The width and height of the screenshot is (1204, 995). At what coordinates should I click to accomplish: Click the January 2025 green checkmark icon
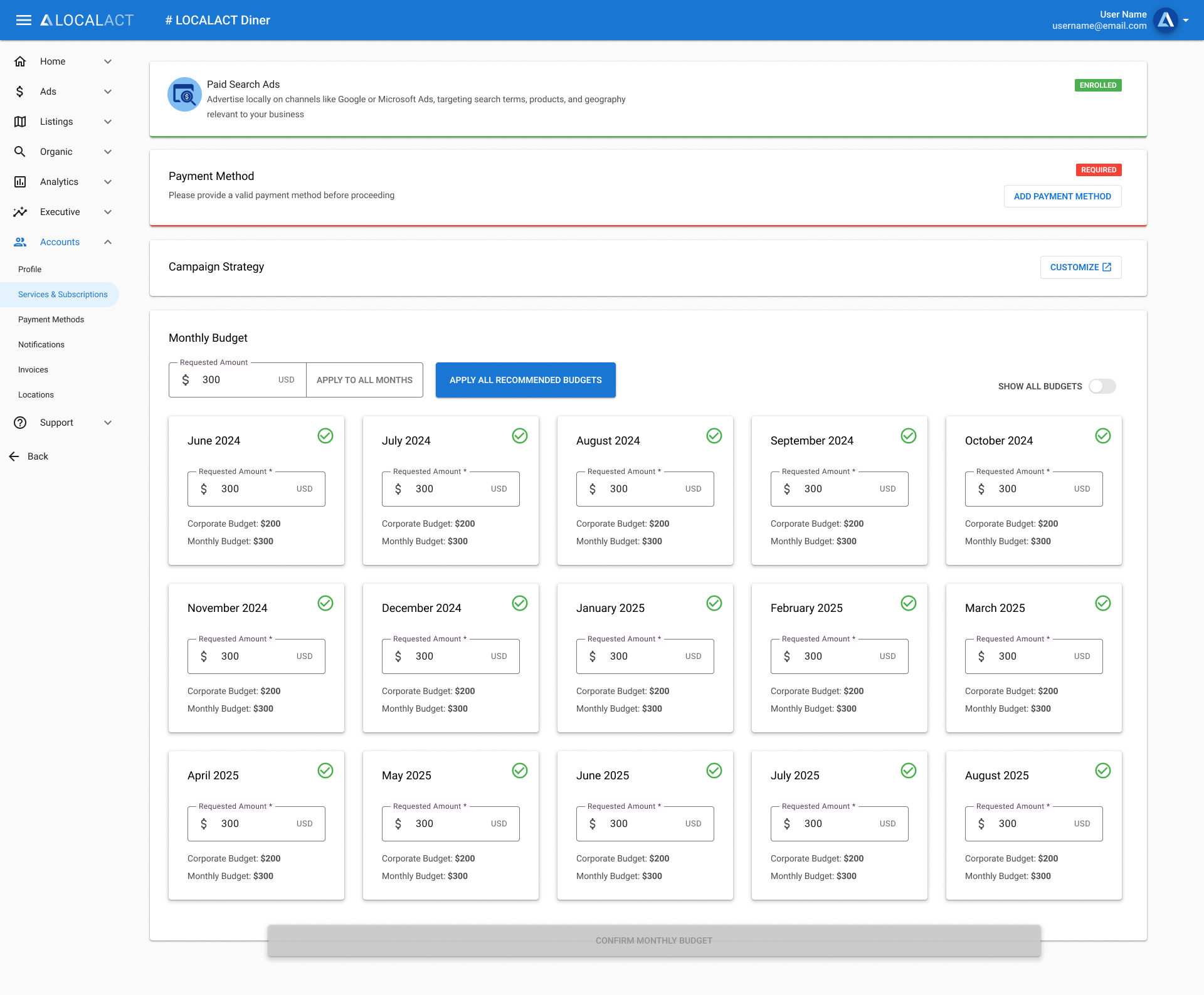click(x=714, y=603)
